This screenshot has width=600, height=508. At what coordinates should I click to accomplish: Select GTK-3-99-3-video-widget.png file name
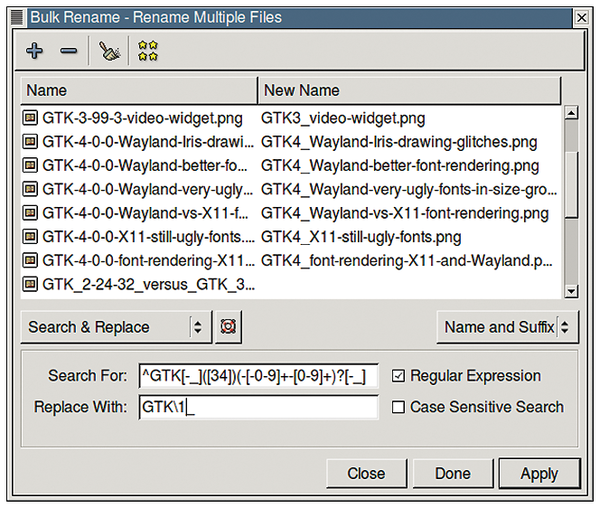pos(142,118)
